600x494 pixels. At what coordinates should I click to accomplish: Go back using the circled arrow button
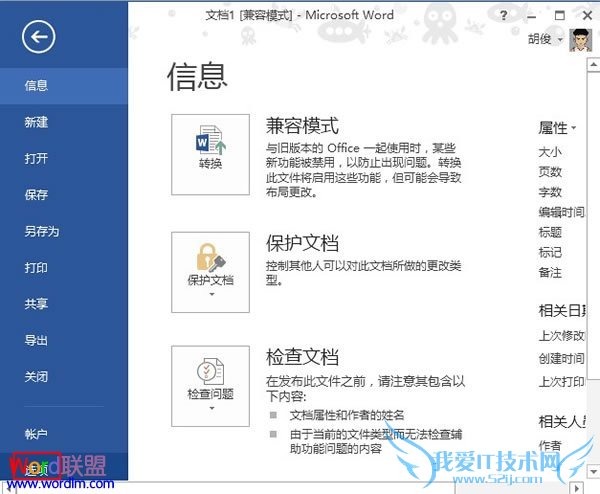(x=39, y=37)
